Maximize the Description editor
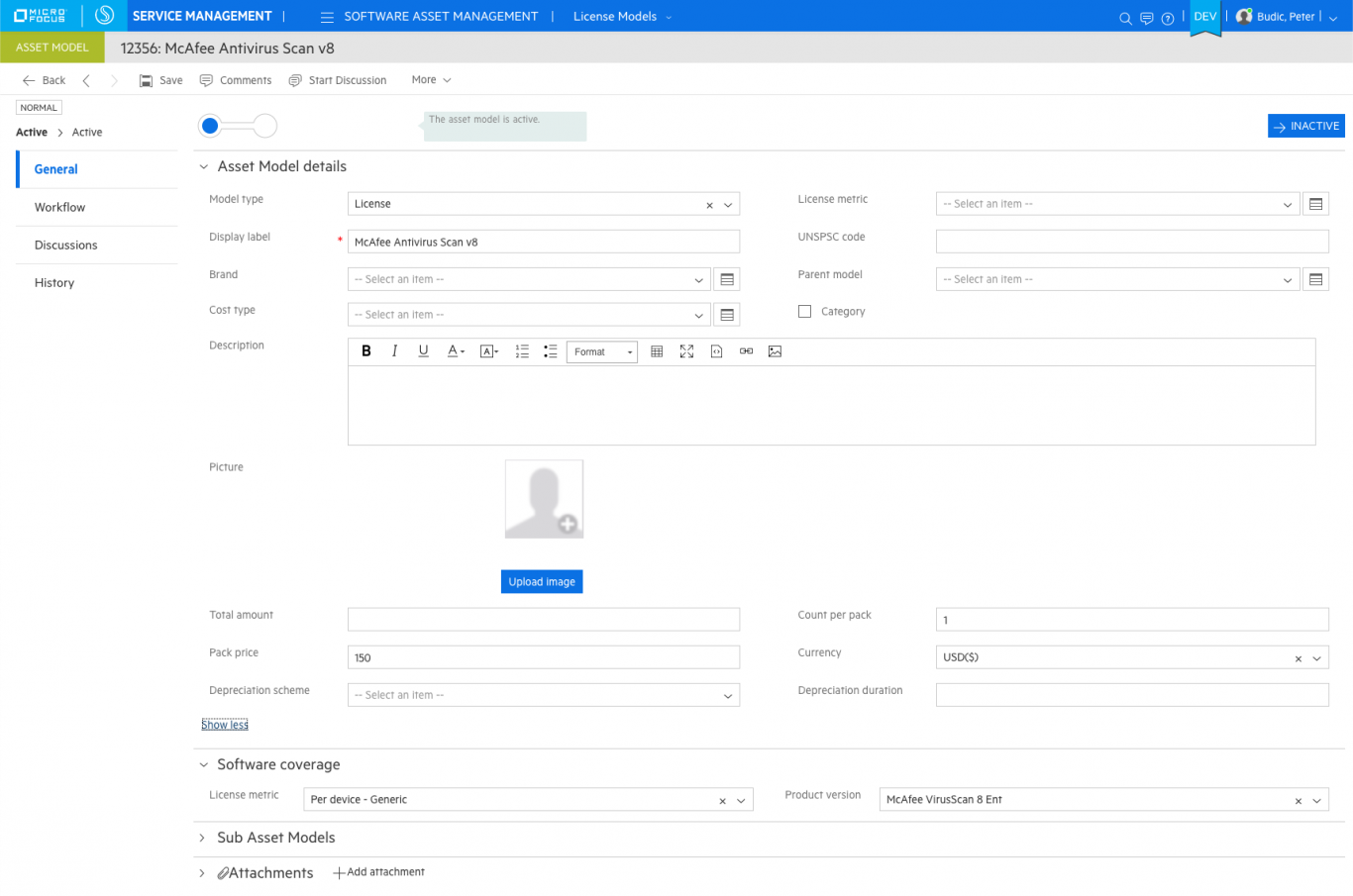Viewport: 1353px width, 896px height. click(x=686, y=351)
